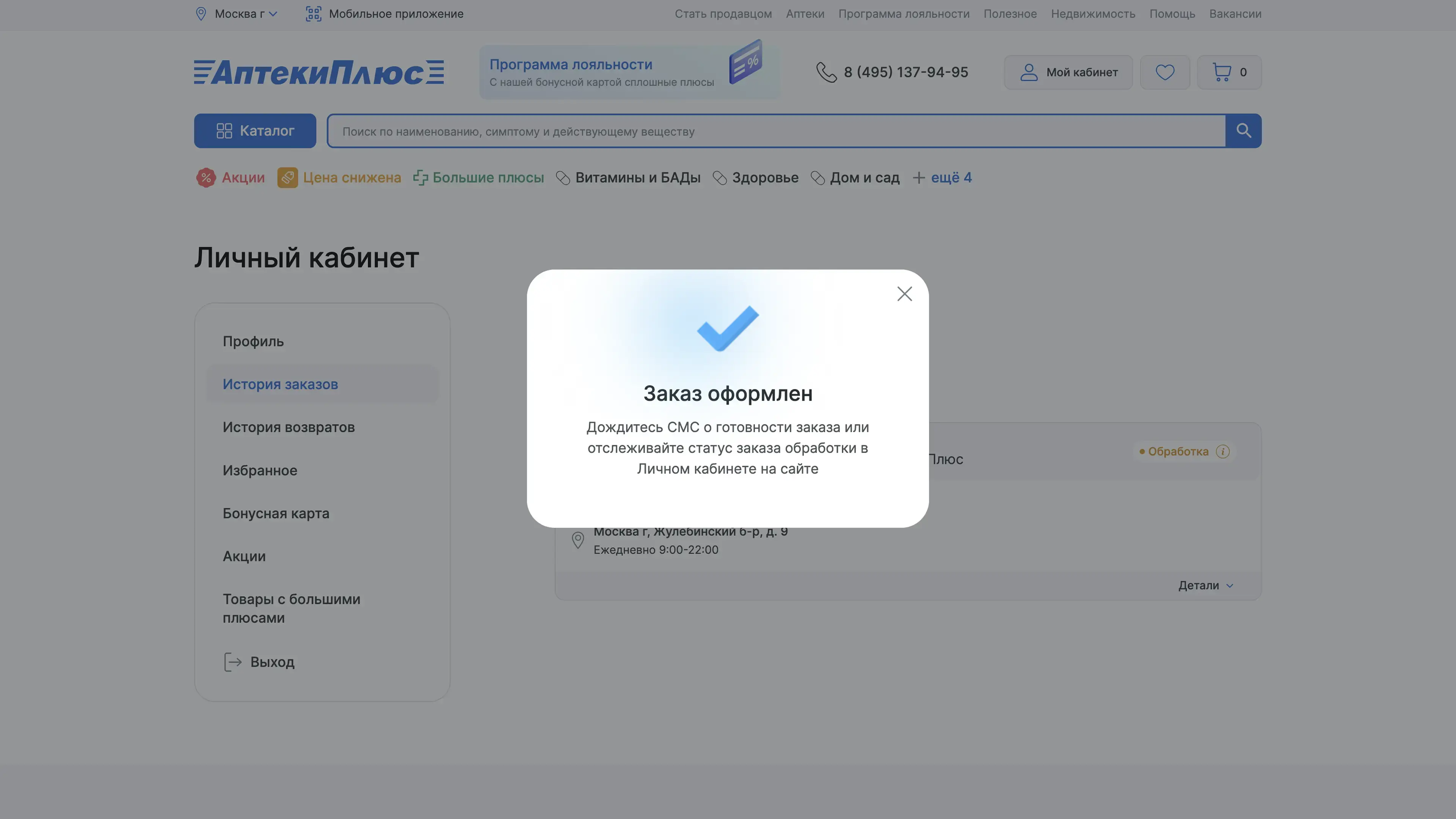The height and width of the screenshot is (819, 1456).
Task: Open Бонусная карта sidebar item
Action: 276,513
